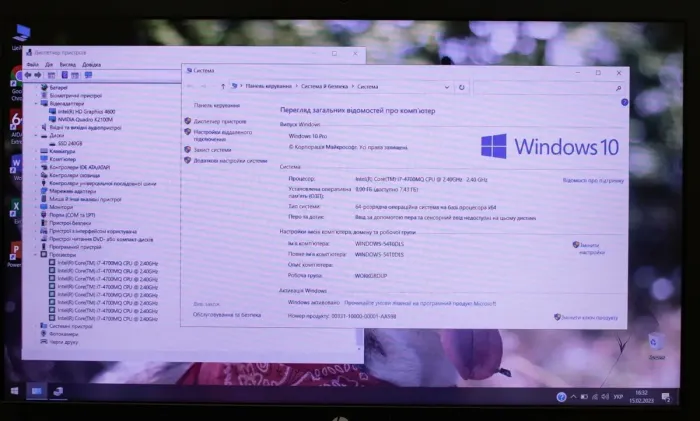Open the Довідка menu in Device Manager
700x421 pixels.
[x=91, y=64]
